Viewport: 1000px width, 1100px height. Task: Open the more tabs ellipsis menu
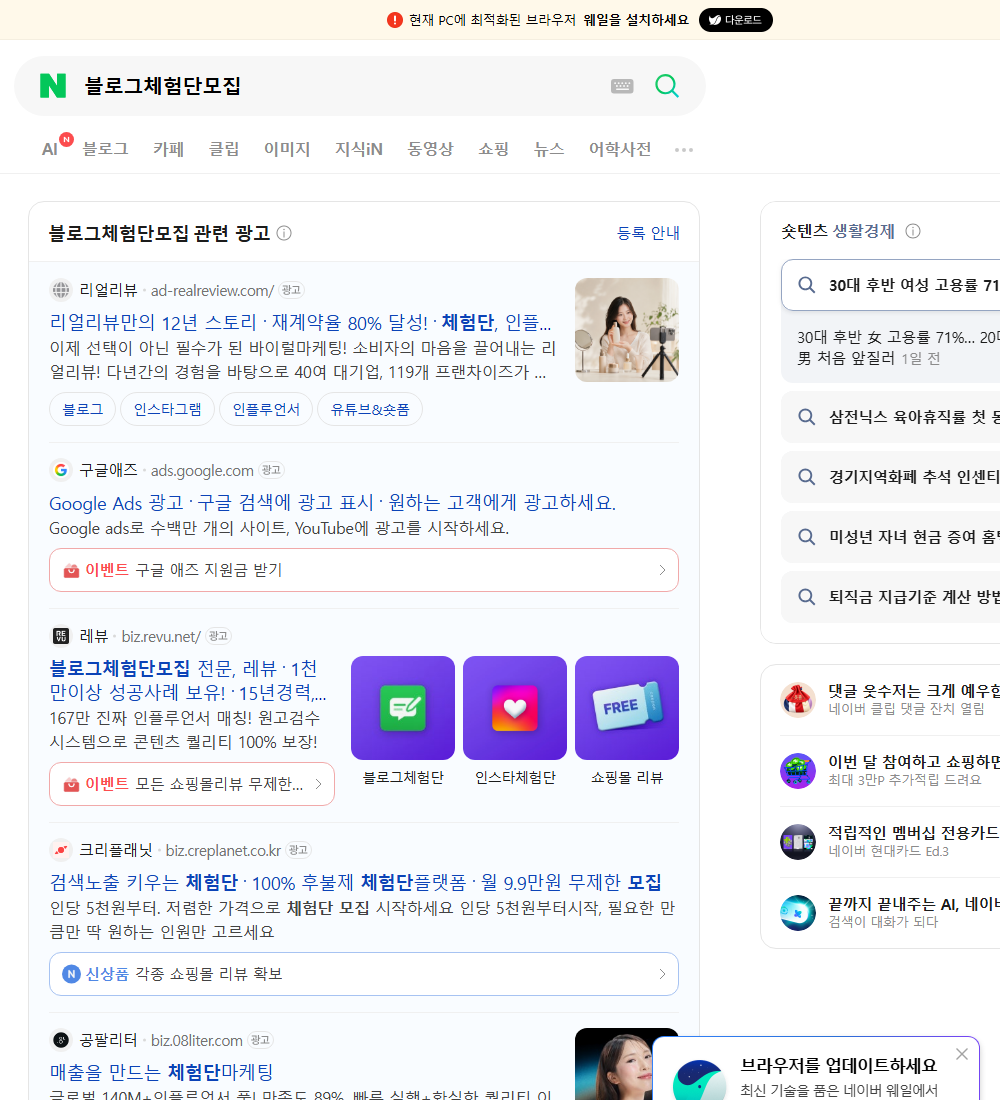(x=684, y=149)
